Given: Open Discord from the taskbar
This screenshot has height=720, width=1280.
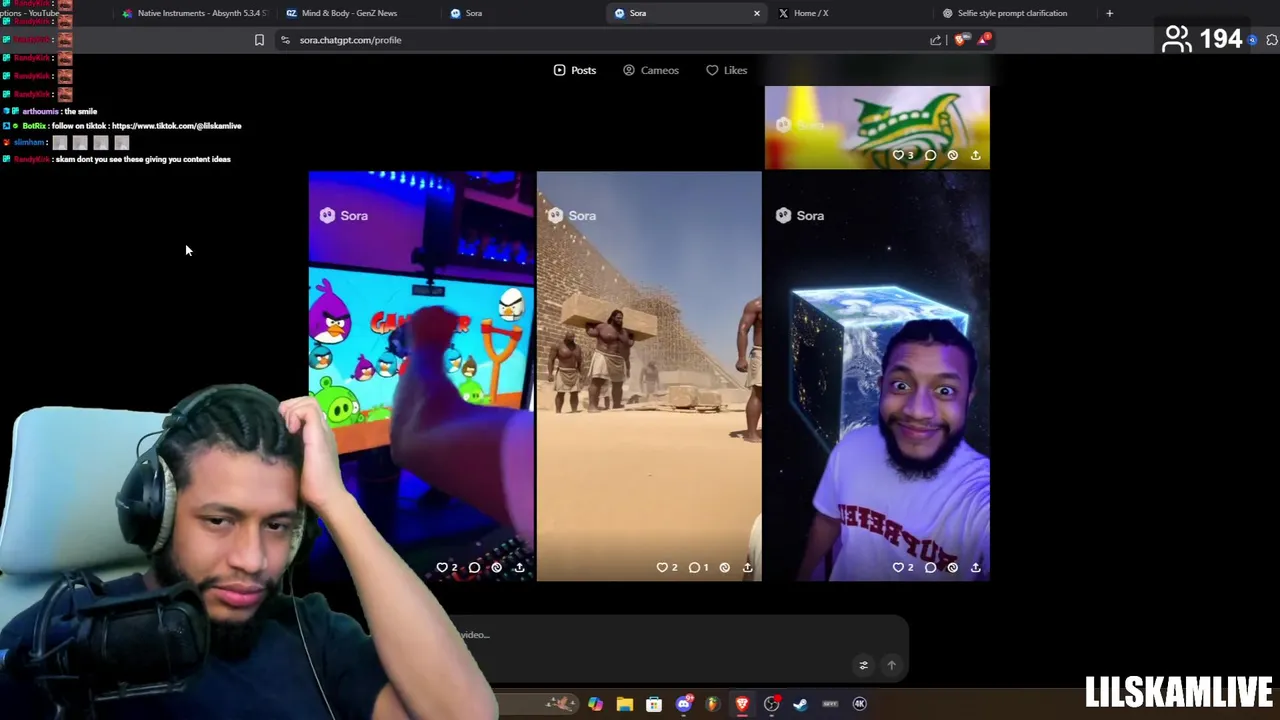Looking at the screenshot, I should [684, 704].
